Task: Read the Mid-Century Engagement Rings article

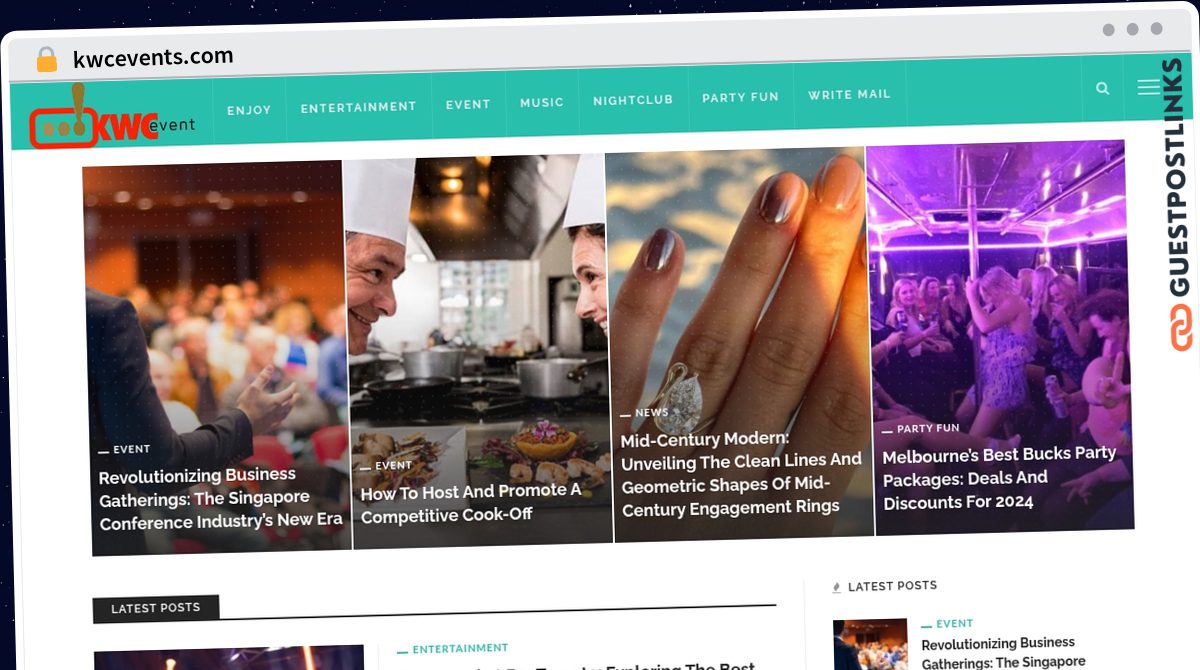Action: pyautogui.click(x=741, y=472)
